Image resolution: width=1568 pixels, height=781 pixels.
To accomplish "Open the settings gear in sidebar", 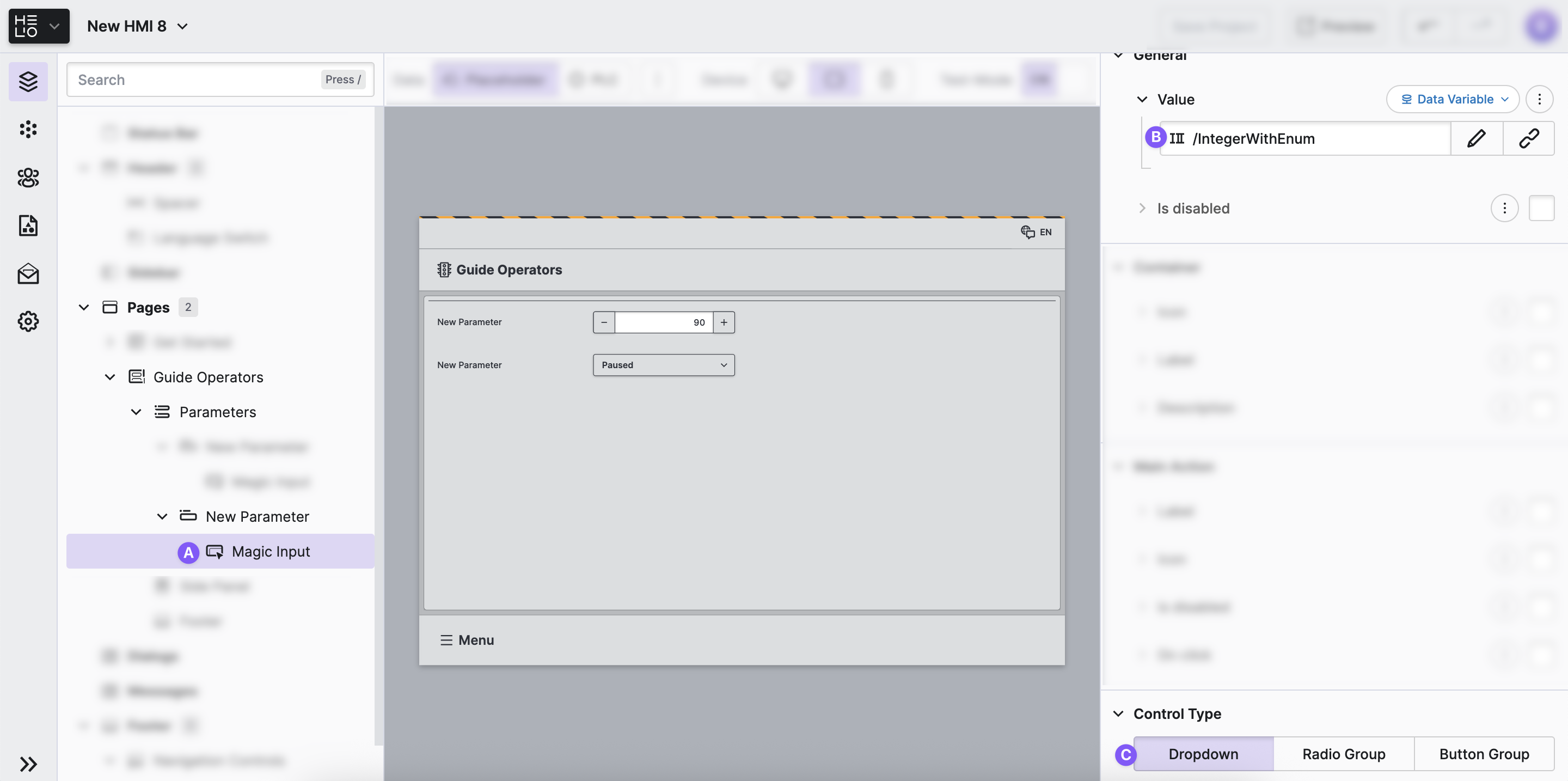I will point(28,321).
